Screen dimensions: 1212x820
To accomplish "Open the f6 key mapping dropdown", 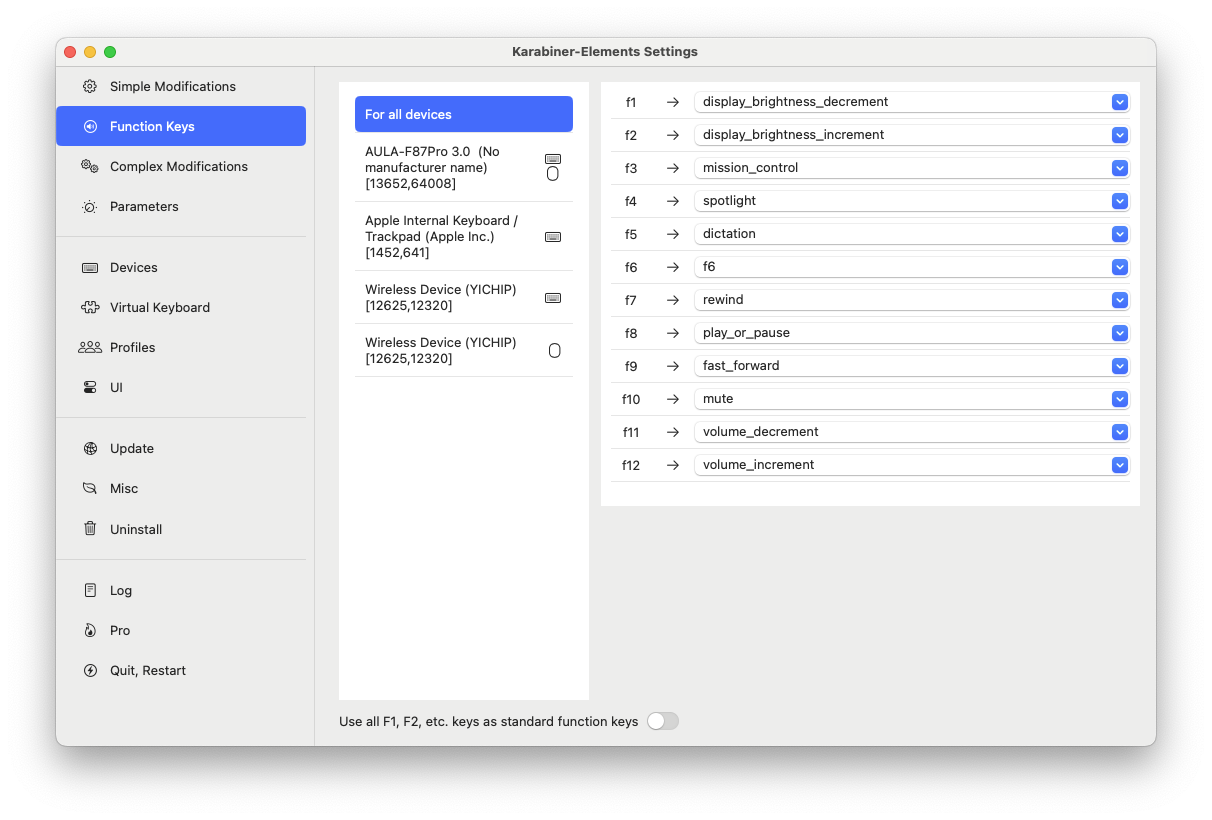I will (912, 267).
